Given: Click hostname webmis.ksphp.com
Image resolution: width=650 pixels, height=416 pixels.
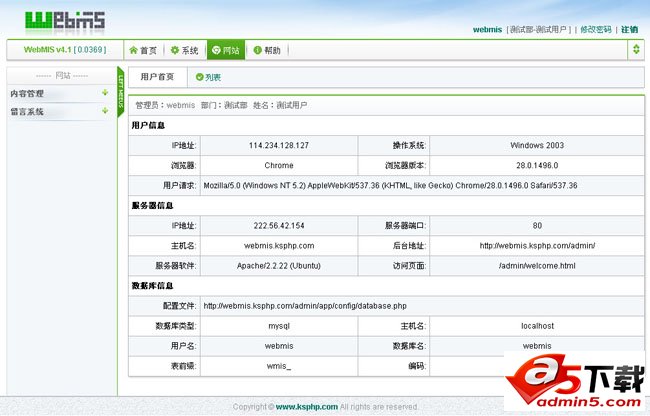Looking at the screenshot, I should tap(279, 246).
